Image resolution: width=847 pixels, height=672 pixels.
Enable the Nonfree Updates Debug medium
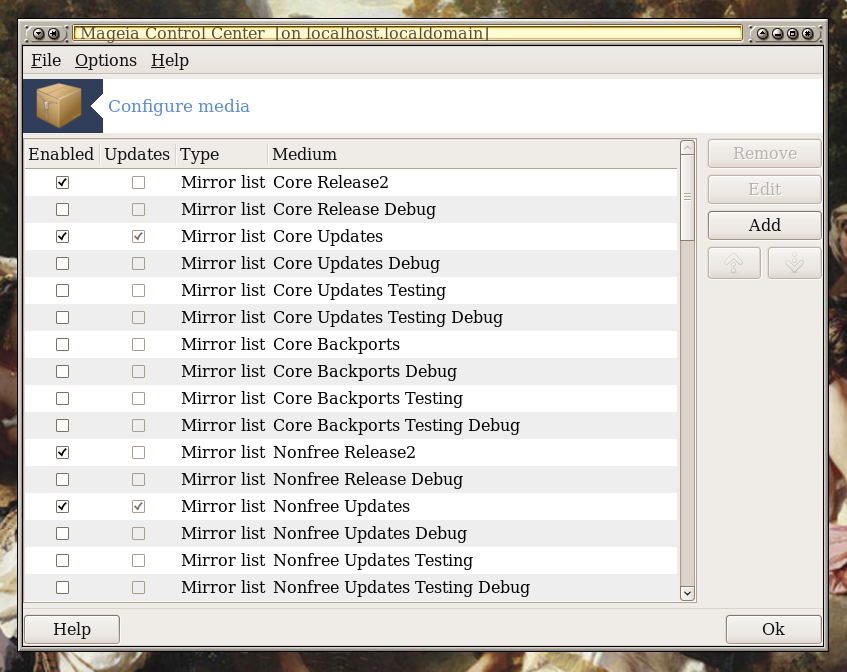click(x=63, y=534)
